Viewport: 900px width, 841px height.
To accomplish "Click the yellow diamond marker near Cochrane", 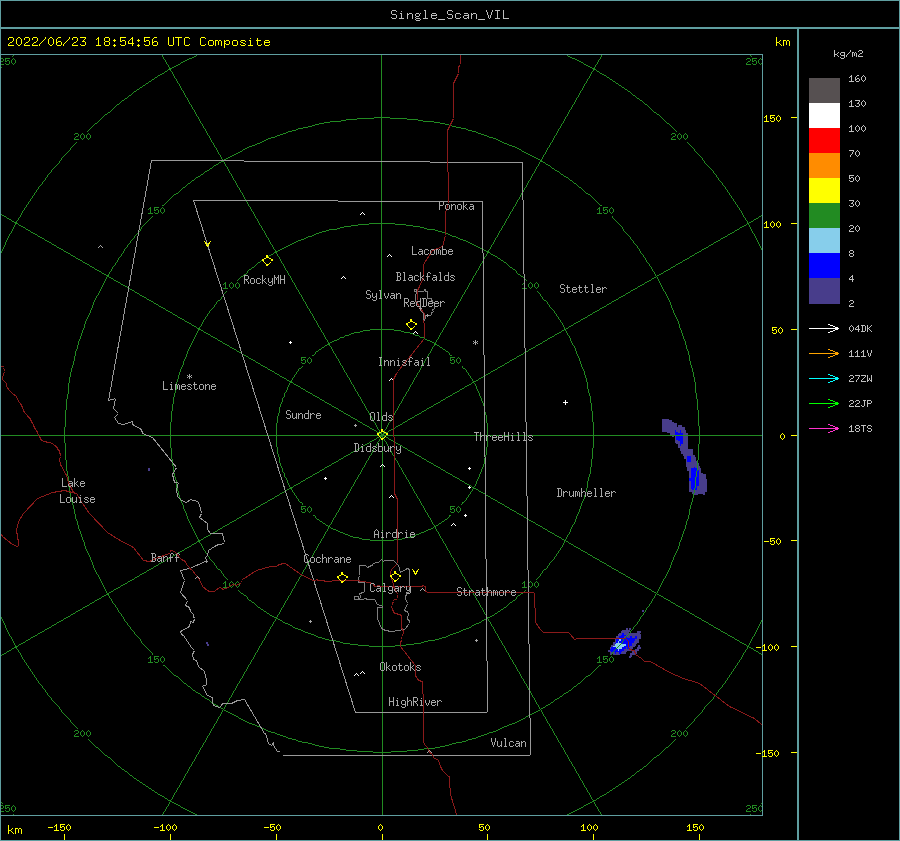I will point(342,577).
